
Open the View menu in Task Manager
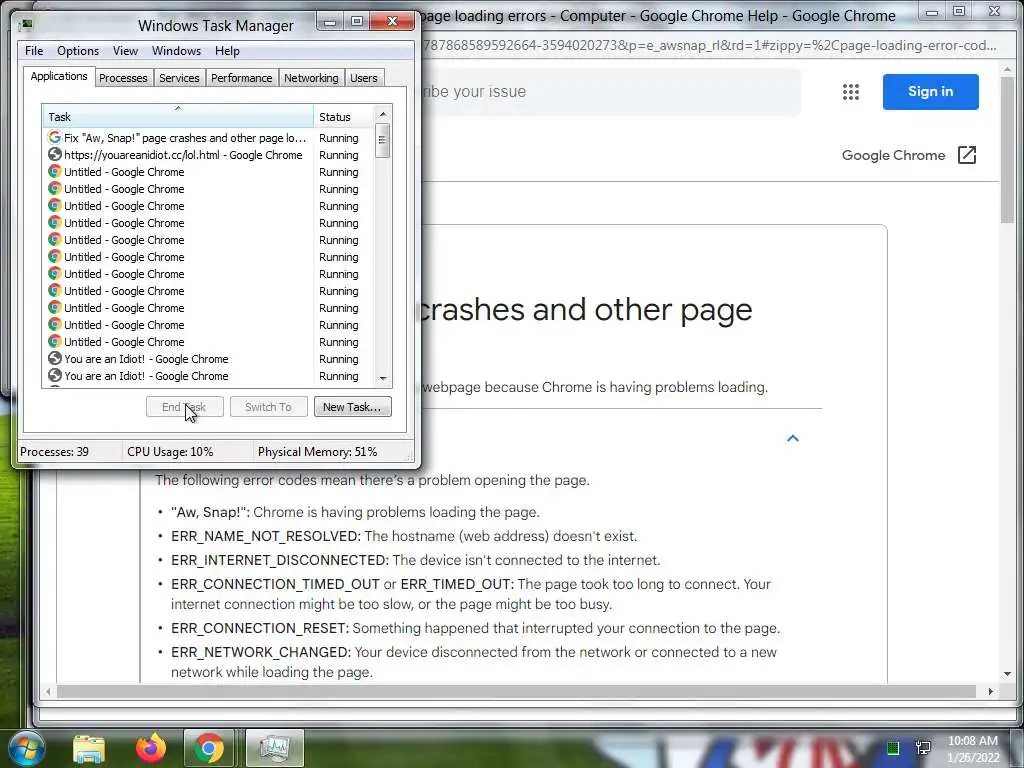pyautogui.click(x=125, y=51)
